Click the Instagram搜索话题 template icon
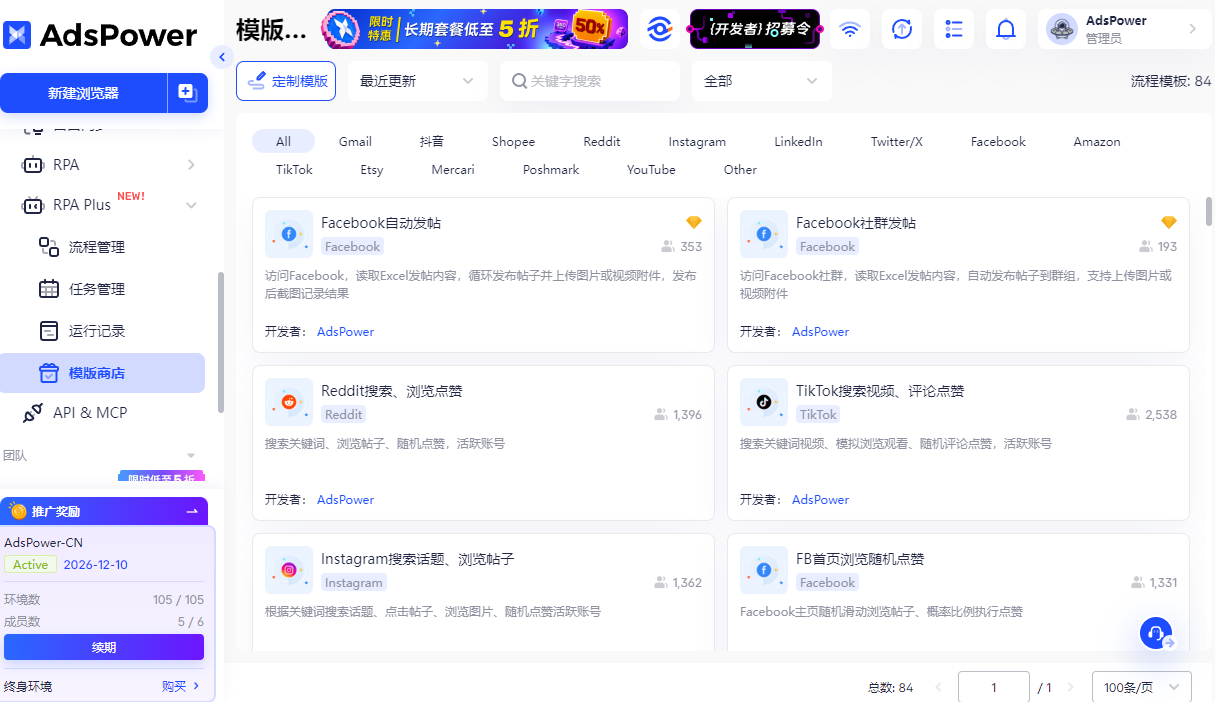 (x=289, y=570)
